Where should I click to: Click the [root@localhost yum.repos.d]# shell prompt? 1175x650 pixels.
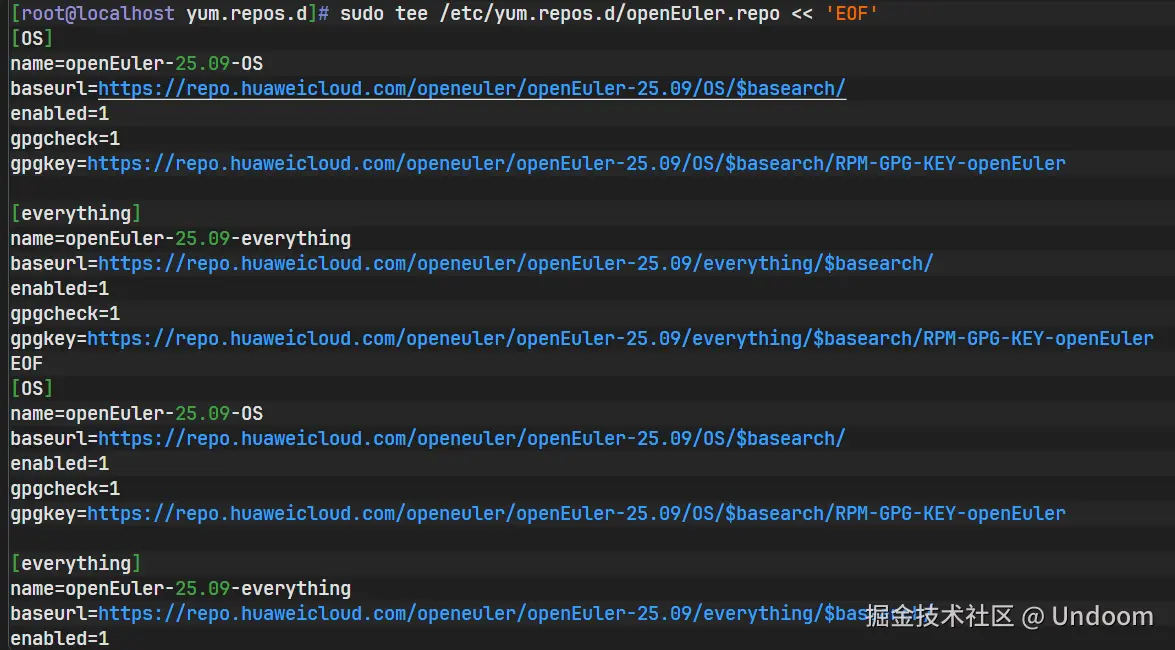169,13
